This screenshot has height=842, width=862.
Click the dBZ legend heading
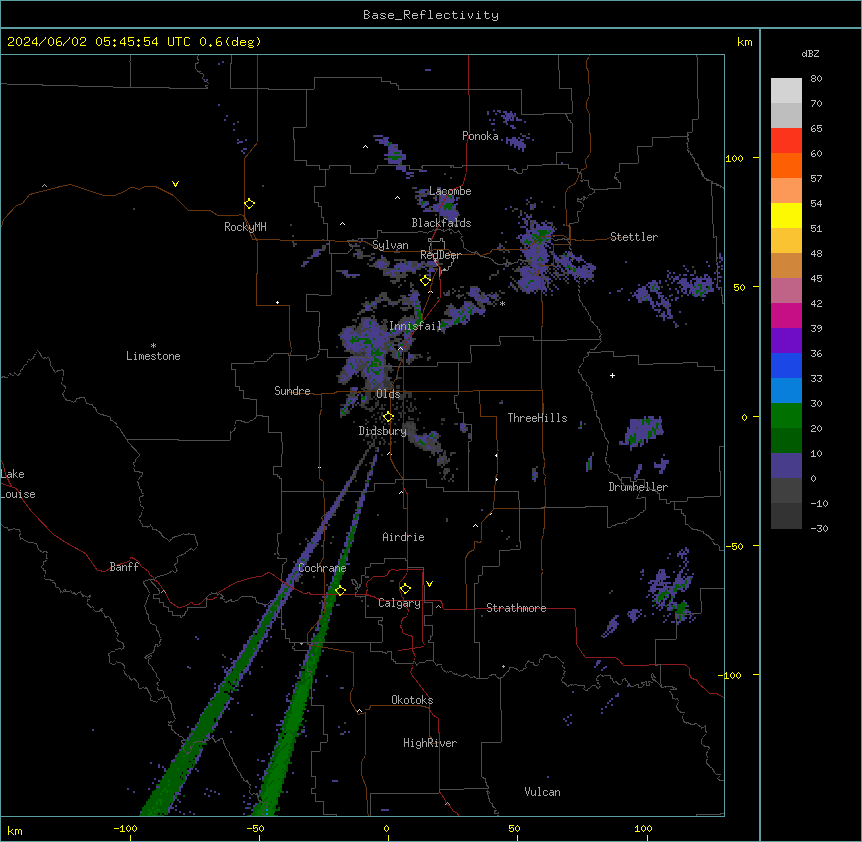coord(810,54)
